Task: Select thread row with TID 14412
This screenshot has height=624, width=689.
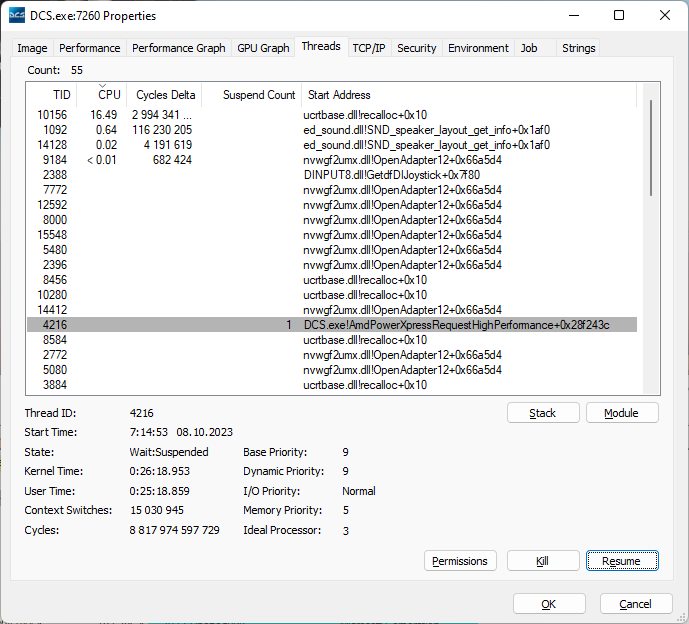Action: 332,310
